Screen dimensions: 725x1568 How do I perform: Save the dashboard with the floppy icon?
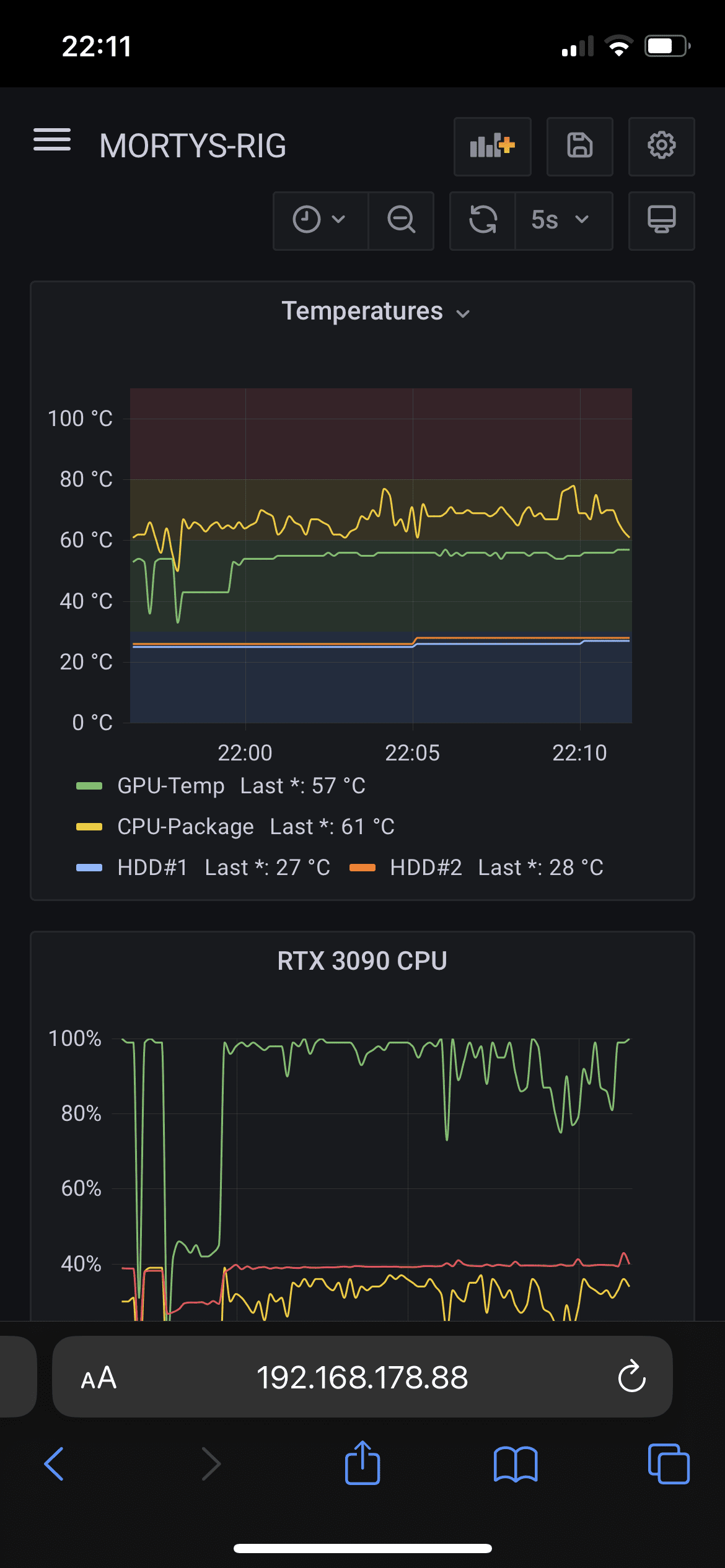pyautogui.click(x=580, y=147)
